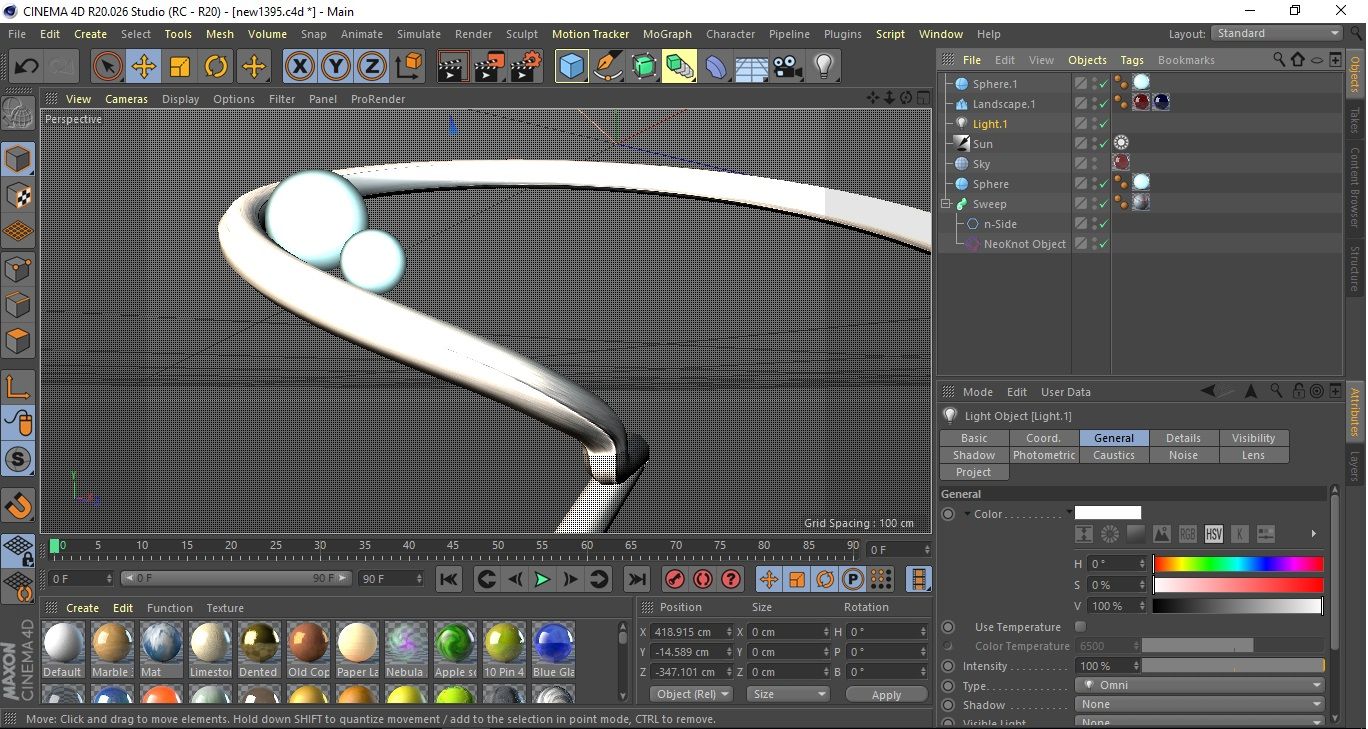
Task: Toggle the NeoKnot Object enable checkmark
Action: (1103, 244)
